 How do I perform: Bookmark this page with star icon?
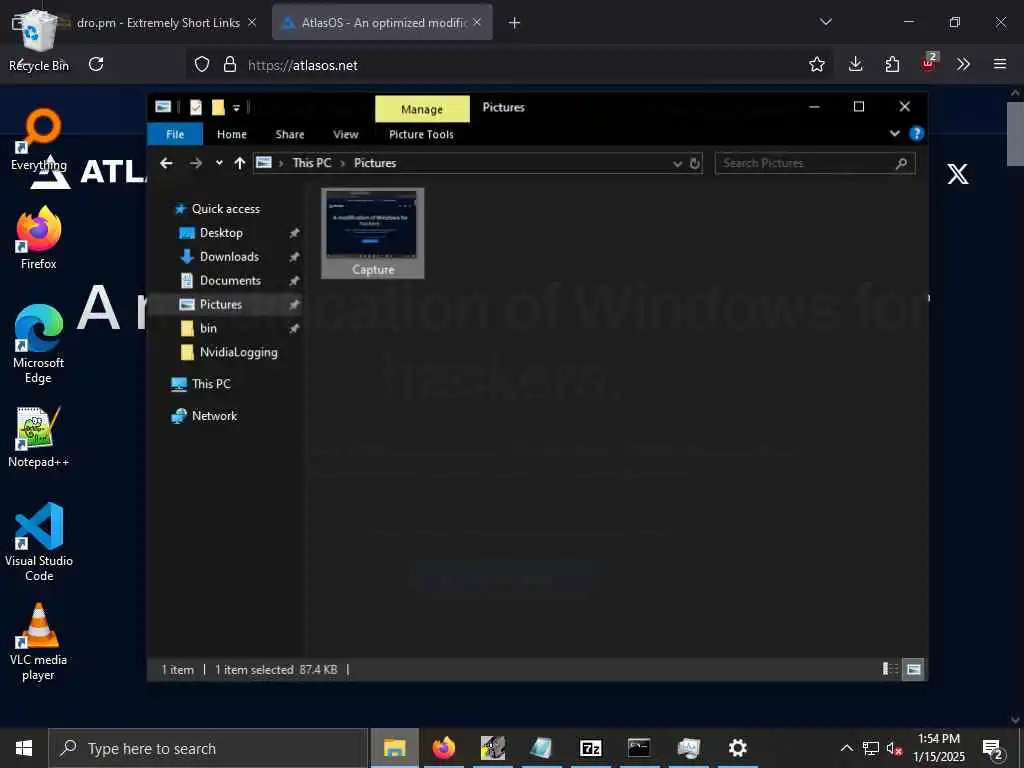pos(816,64)
